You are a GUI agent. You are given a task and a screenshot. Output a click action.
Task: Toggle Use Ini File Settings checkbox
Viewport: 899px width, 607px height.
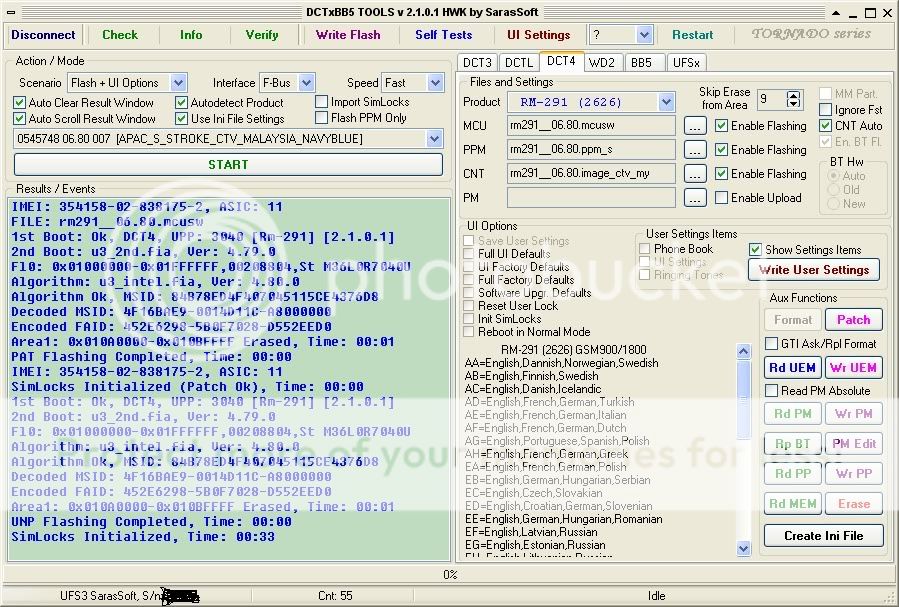tap(182, 119)
